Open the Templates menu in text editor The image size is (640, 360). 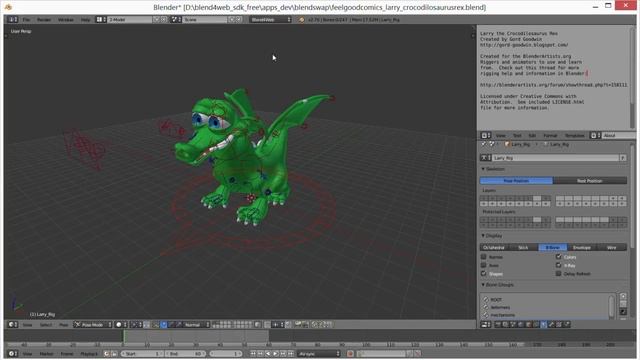(x=575, y=135)
